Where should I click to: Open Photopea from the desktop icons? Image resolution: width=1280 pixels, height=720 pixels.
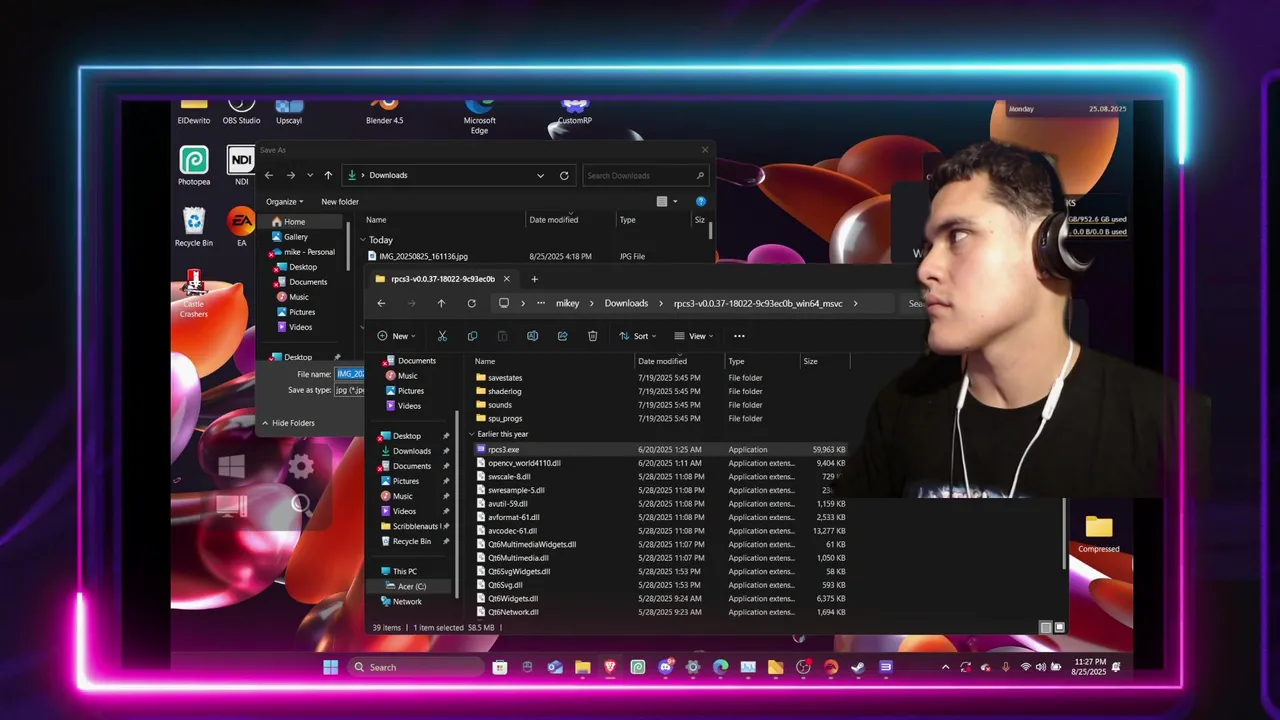click(x=194, y=165)
